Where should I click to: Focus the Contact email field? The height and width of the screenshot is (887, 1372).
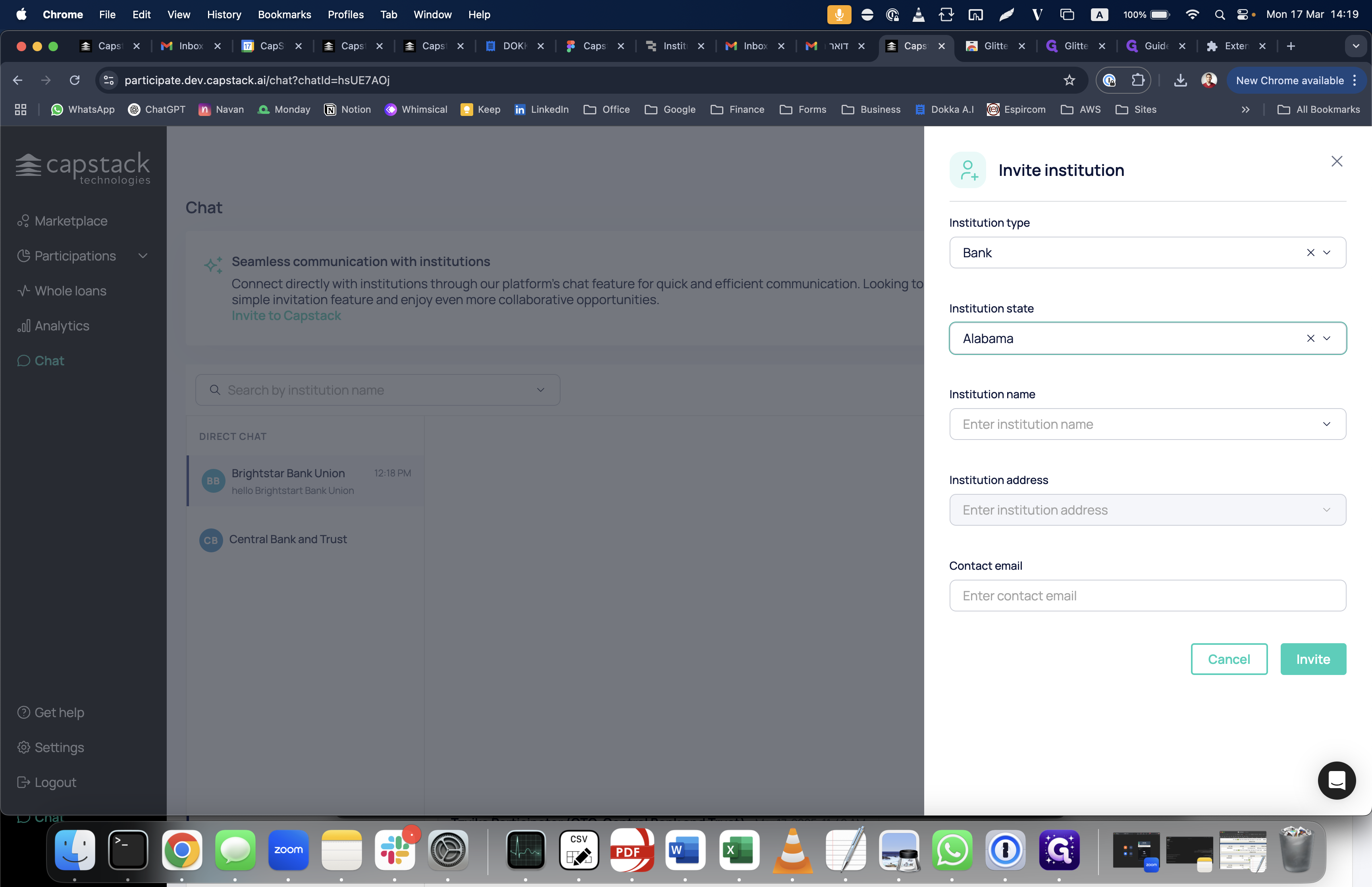1147,596
